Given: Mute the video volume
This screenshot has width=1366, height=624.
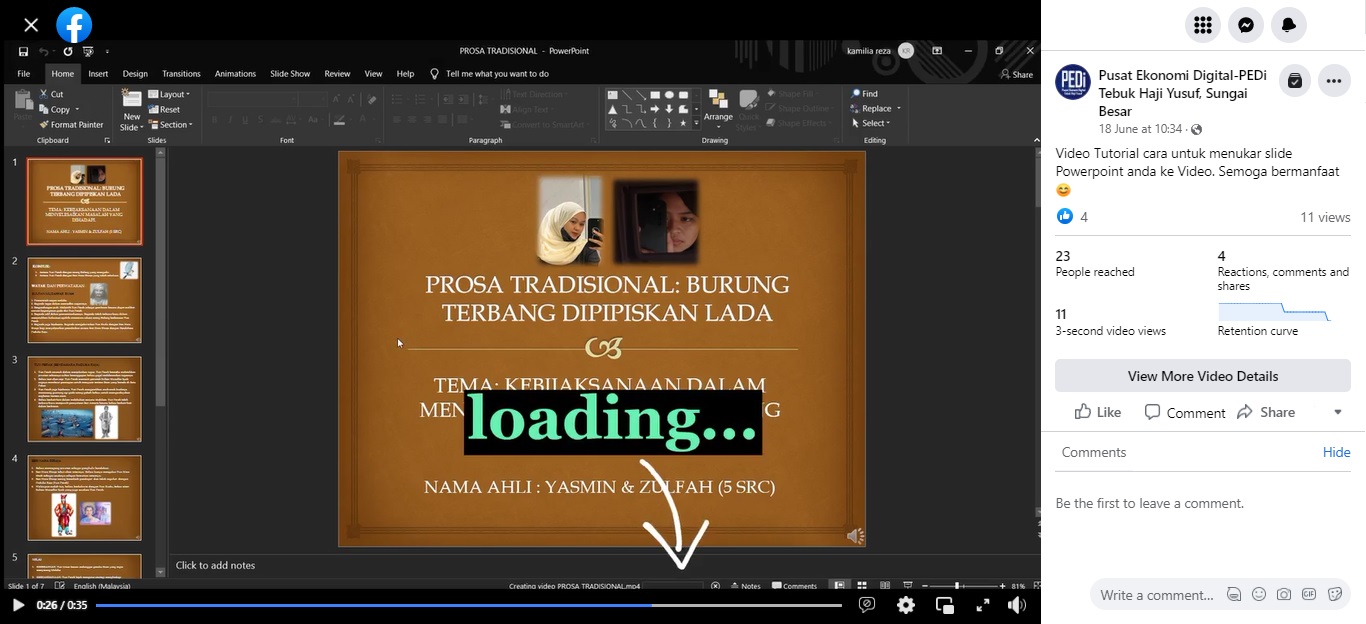Looking at the screenshot, I should (1017, 605).
